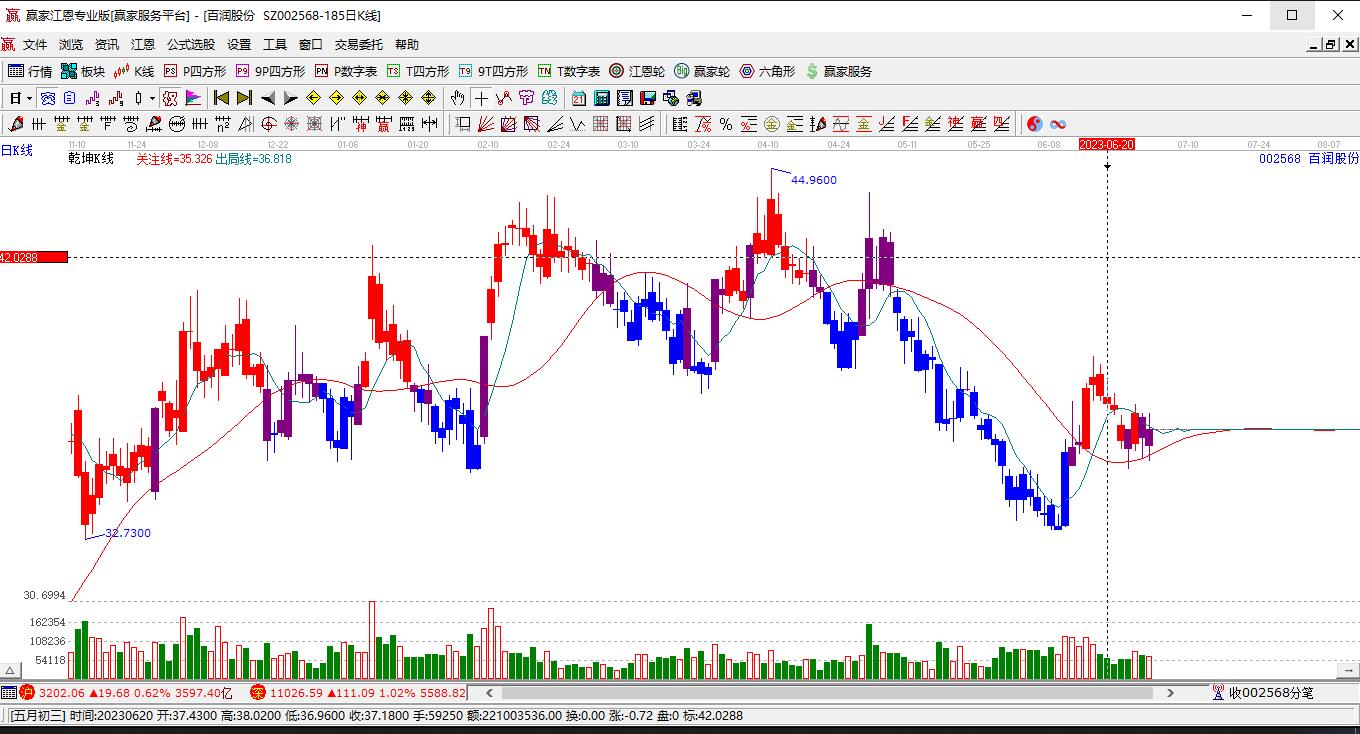1360x734 pixels.
Task: Click the 2023-06-20 date marker
Action: click(1107, 144)
